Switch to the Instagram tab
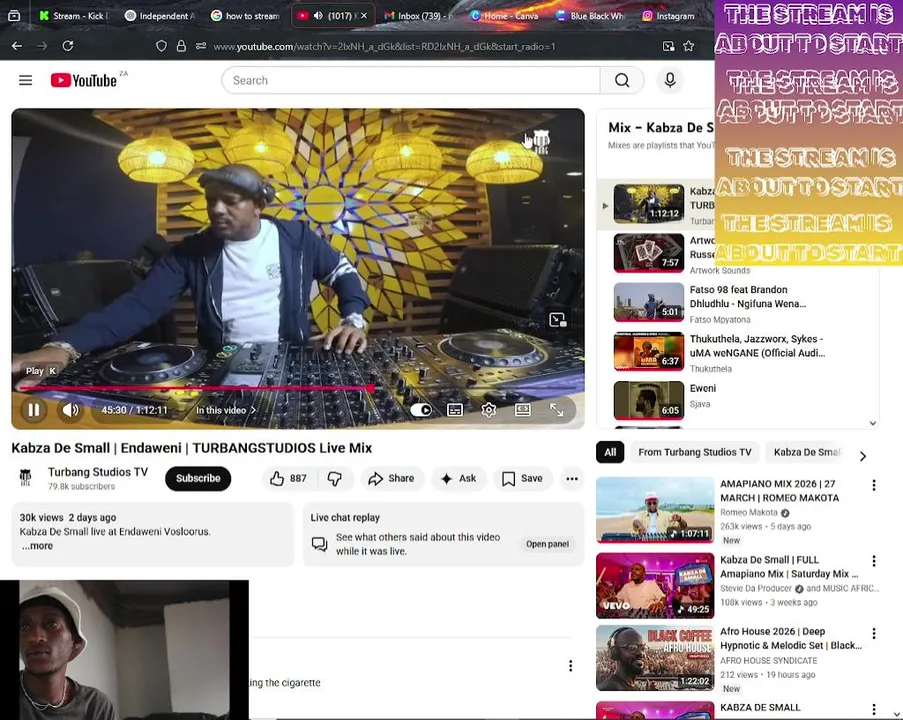 pyautogui.click(x=668, y=16)
